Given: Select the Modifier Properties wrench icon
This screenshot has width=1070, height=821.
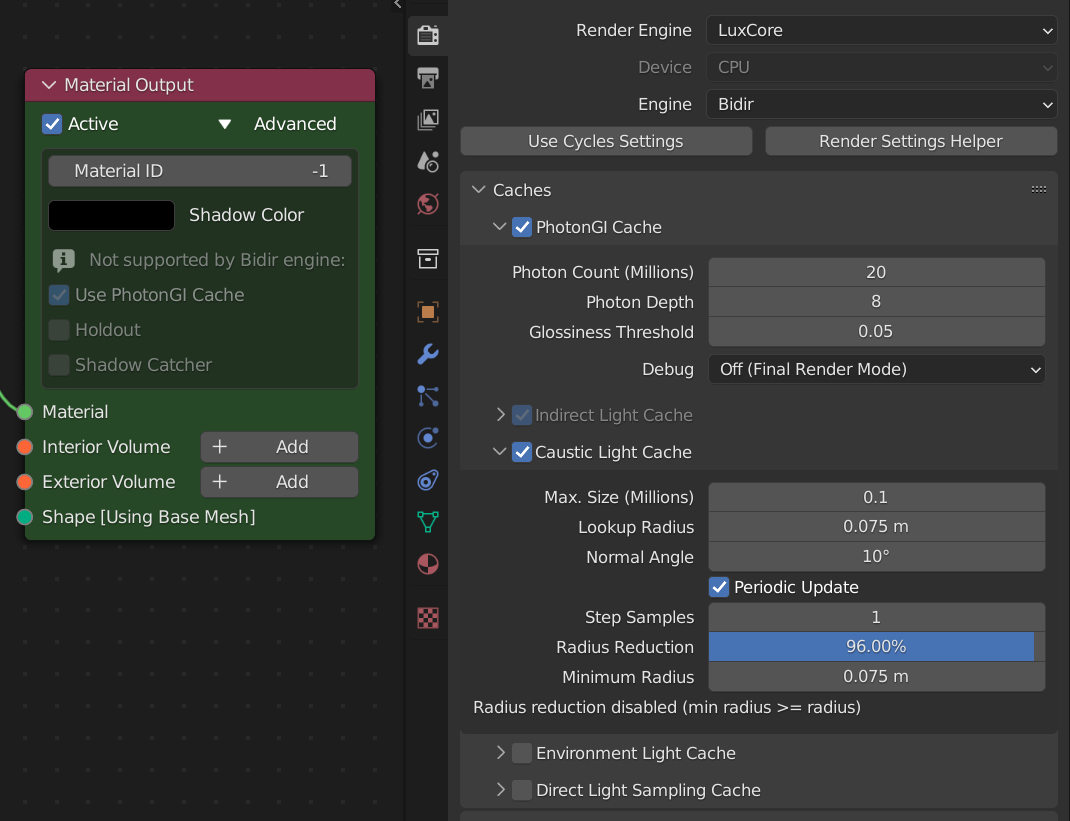Looking at the screenshot, I should point(427,354).
